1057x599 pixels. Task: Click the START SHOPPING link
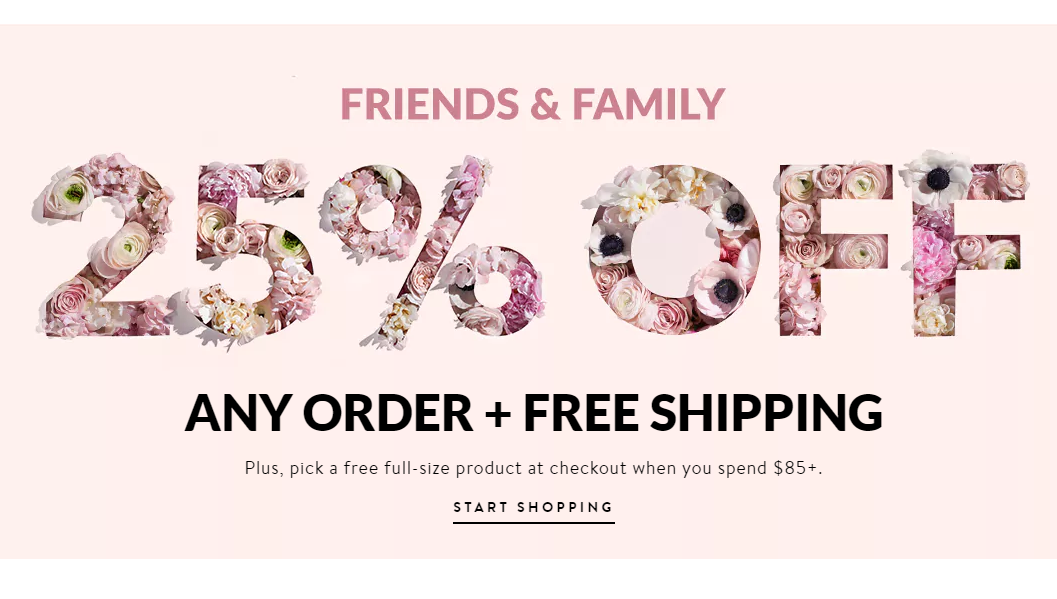533,507
